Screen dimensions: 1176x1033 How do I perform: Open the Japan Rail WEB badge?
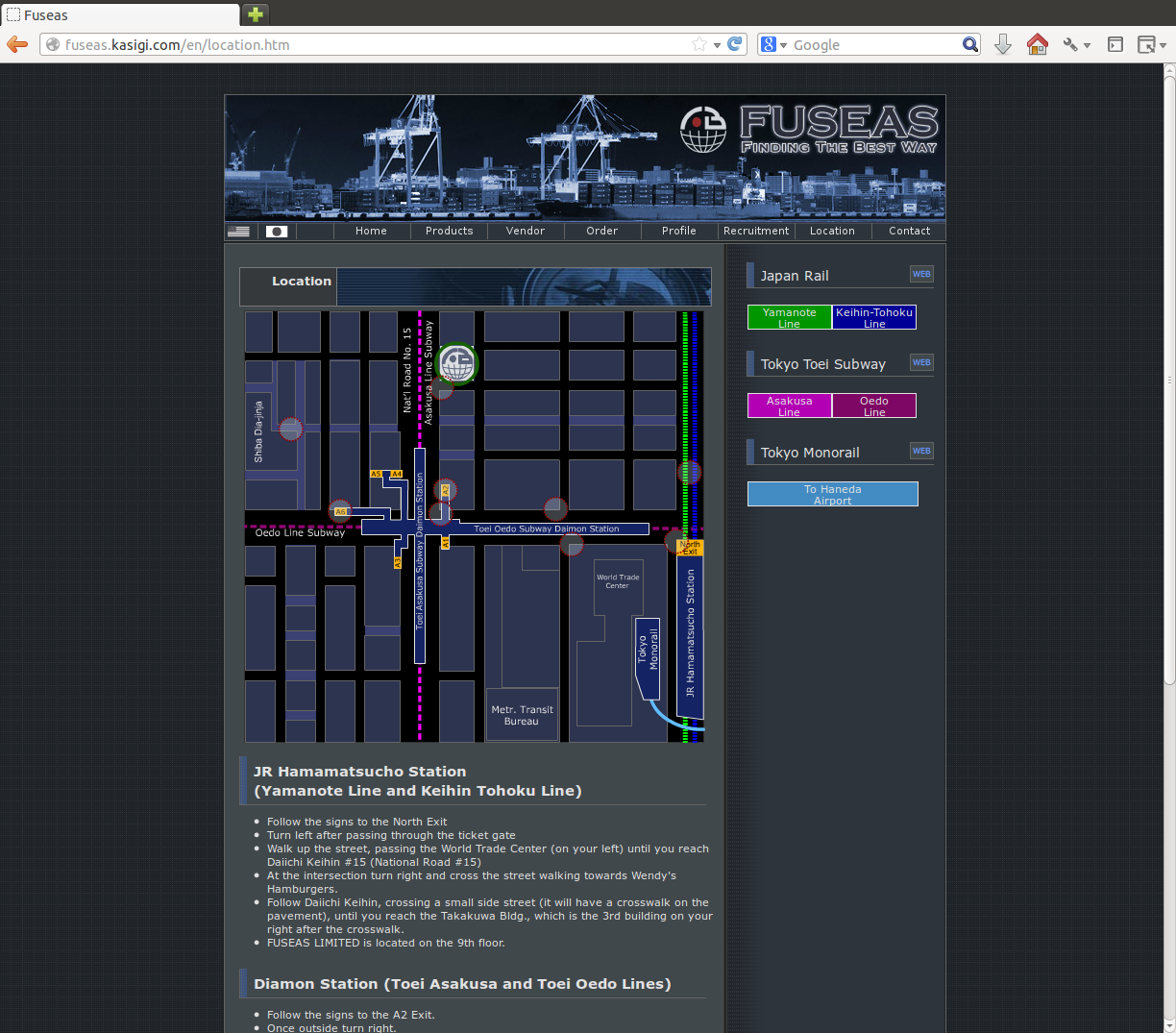click(920, 274)
